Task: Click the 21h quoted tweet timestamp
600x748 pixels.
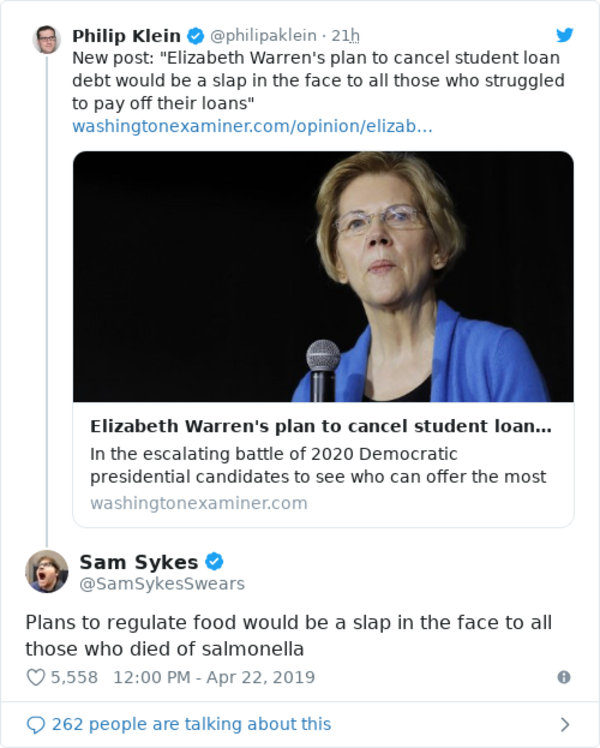Action: tap(346, 36)
